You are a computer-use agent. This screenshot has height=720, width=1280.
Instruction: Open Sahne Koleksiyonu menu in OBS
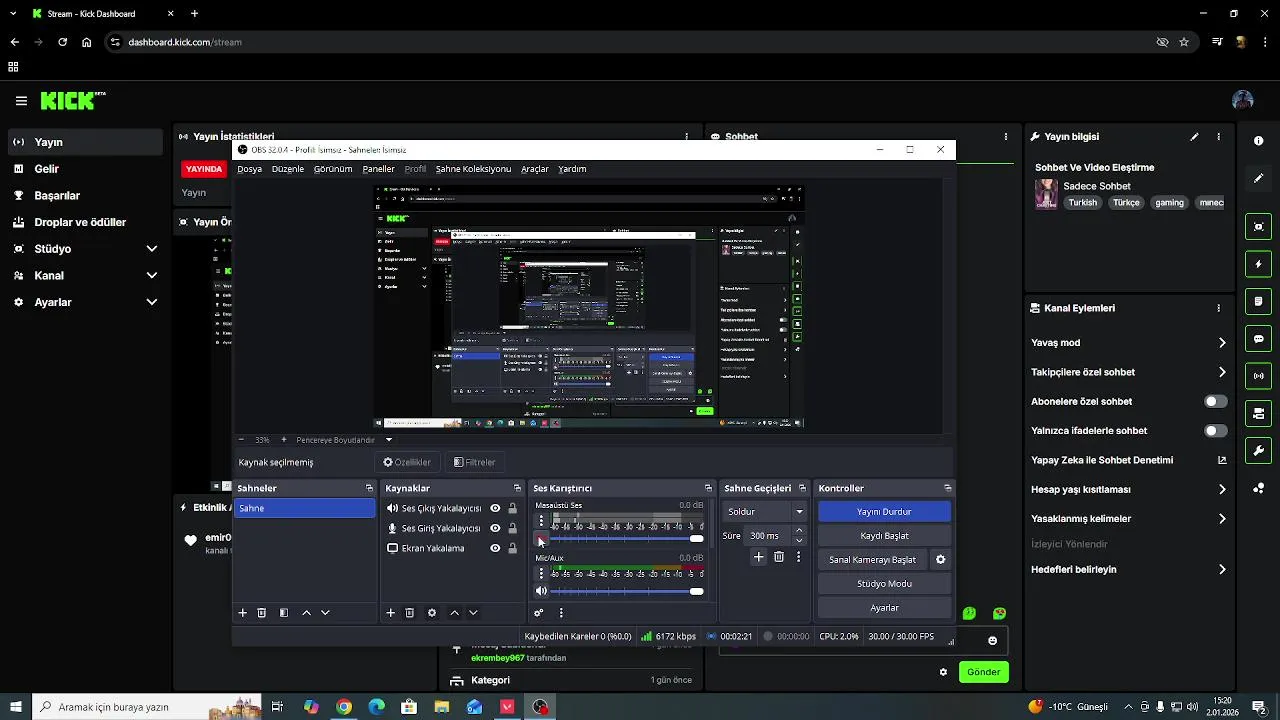[473, 169]
